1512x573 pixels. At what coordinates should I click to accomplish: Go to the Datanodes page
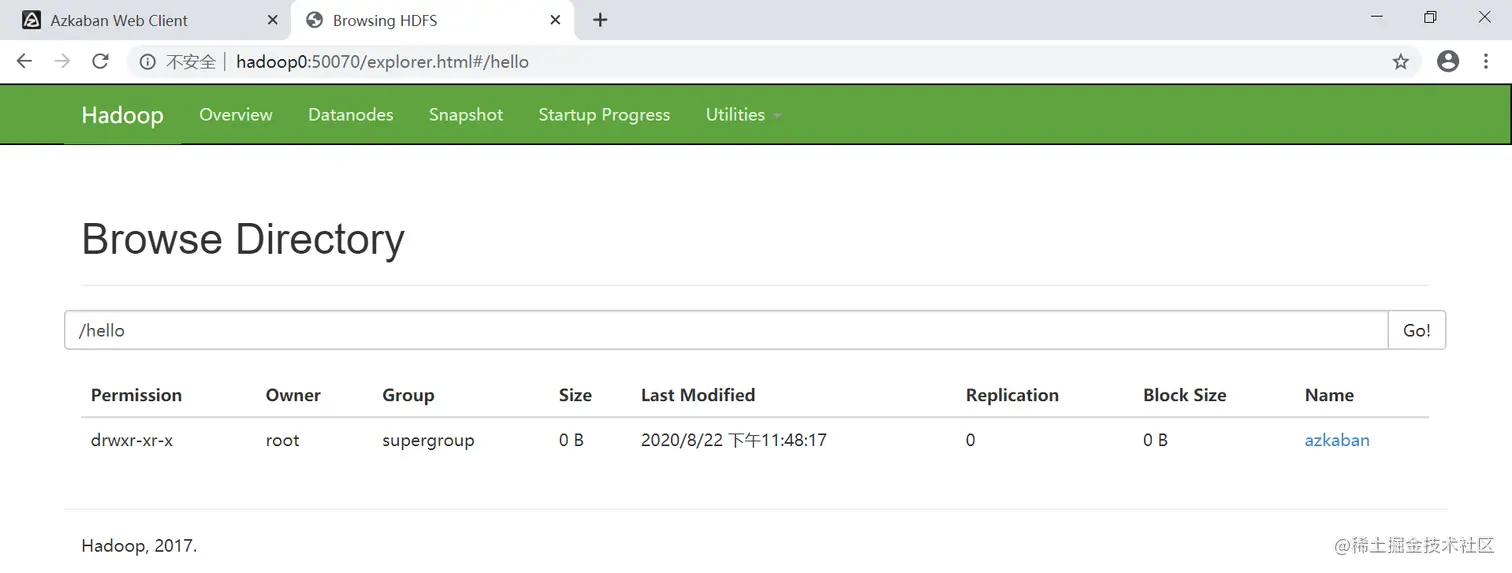(350, 115)
